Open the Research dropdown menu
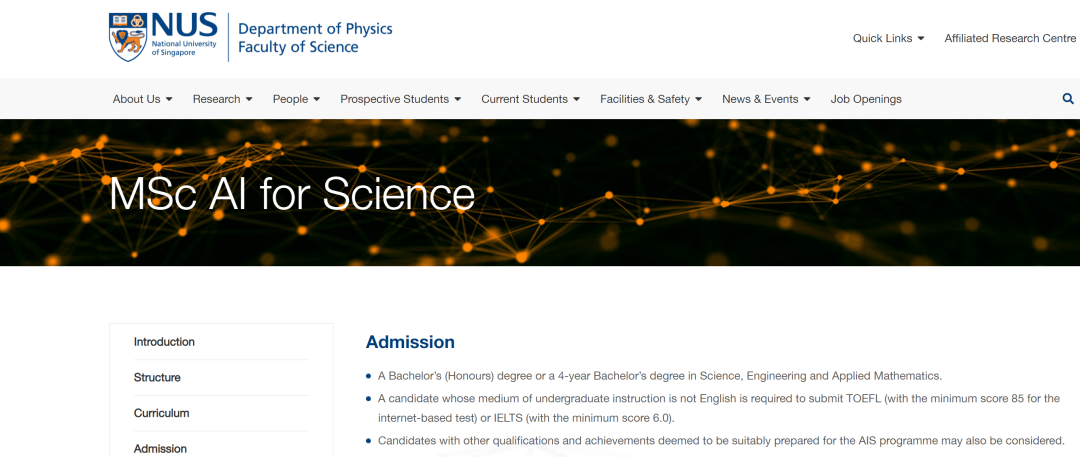This screenshot has height=457, width=1080. (222, 99)
